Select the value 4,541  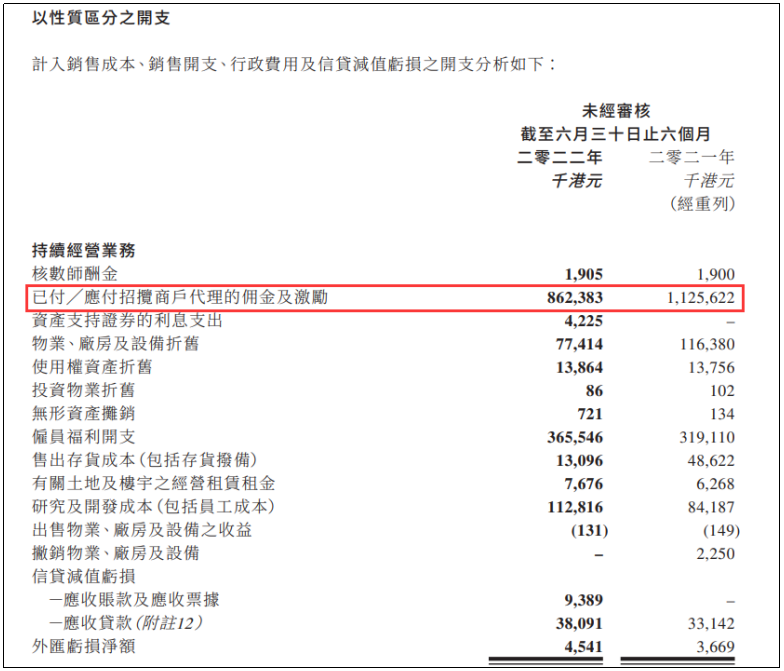click(x=584, y=647)
